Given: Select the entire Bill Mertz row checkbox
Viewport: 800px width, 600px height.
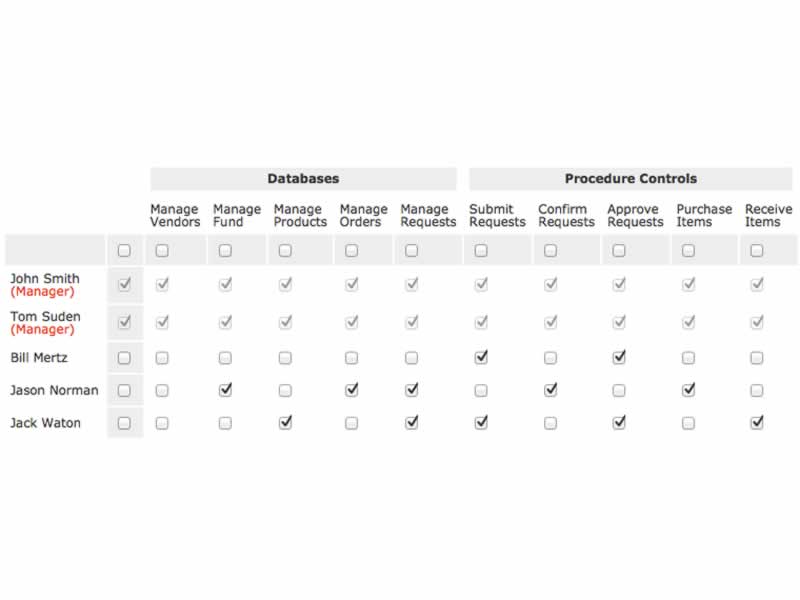Looking at the screenshot, I should point(124,357).
